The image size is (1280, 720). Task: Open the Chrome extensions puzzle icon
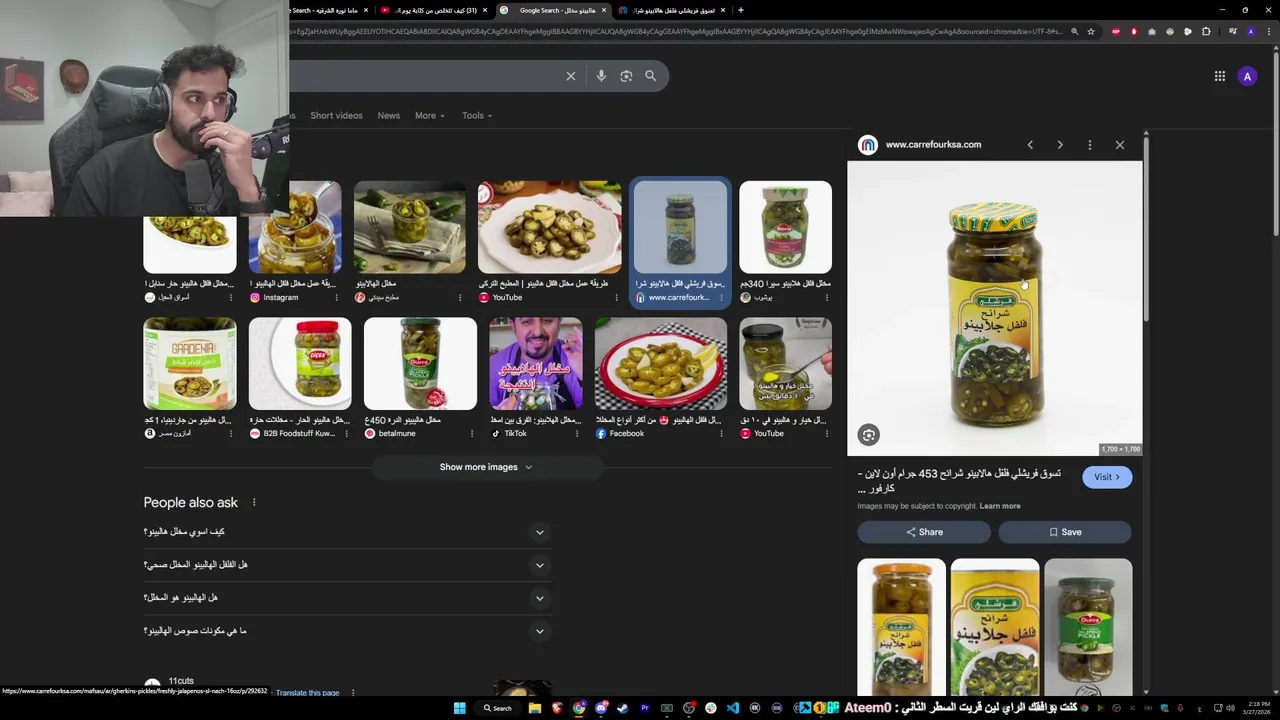[x=1206, y=31]
